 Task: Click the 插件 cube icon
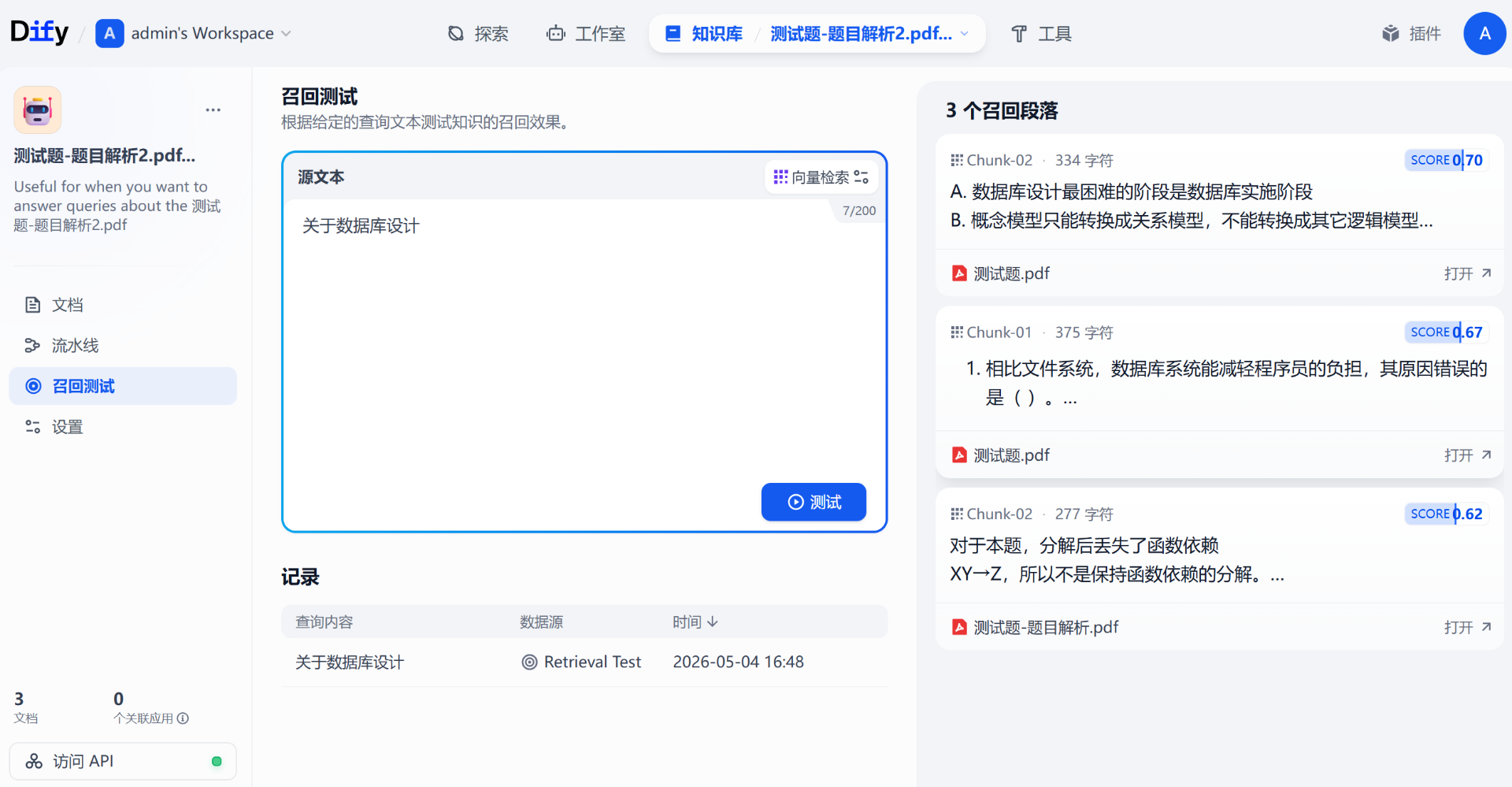pyautogui.click(x=1391, y=34)
